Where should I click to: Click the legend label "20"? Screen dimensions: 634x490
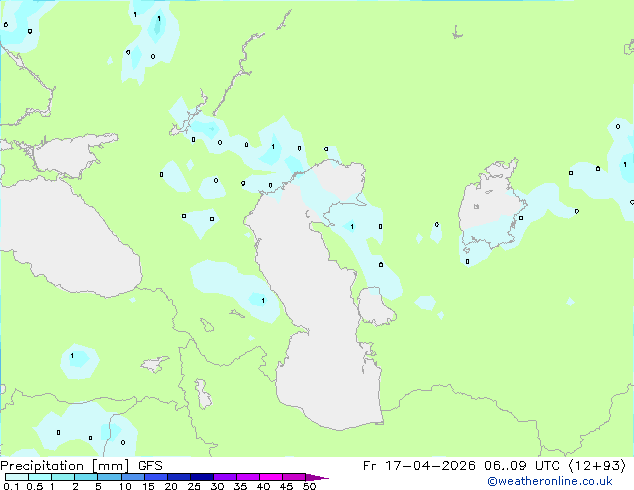(x=171, y=486)
